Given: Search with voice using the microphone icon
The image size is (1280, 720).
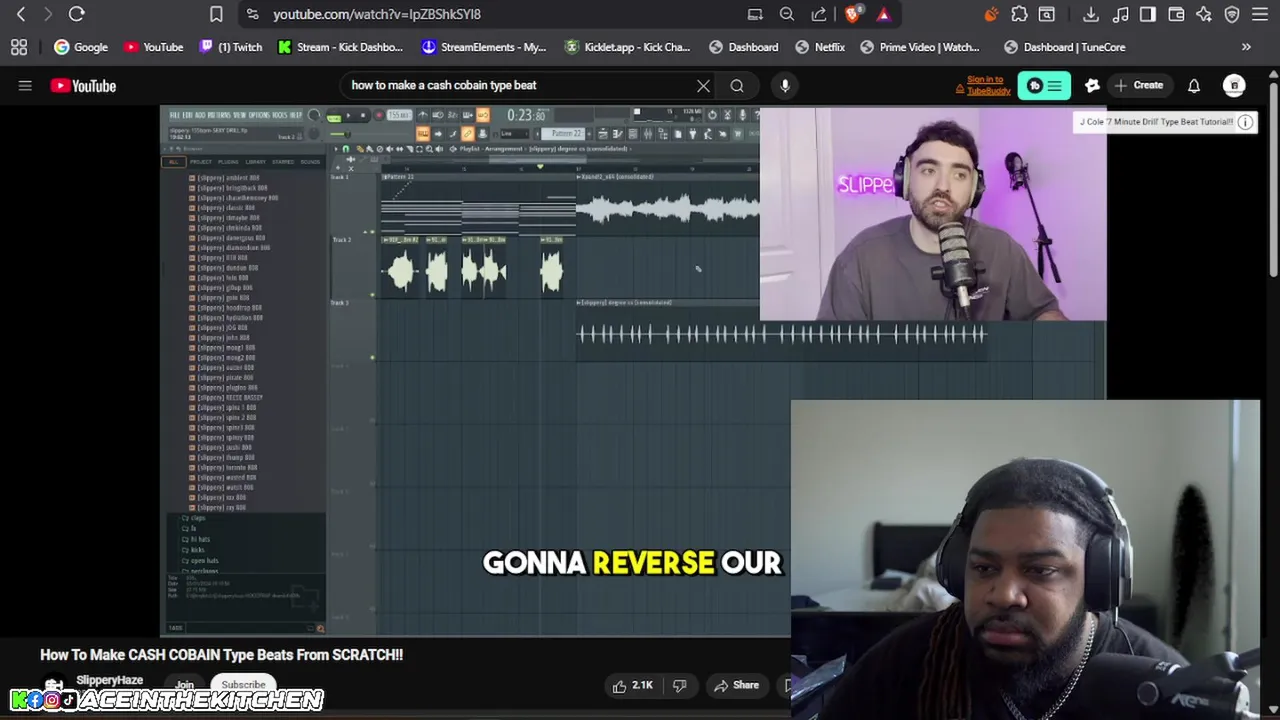Looking at the screenshot, I should click(x=785, y=86).
